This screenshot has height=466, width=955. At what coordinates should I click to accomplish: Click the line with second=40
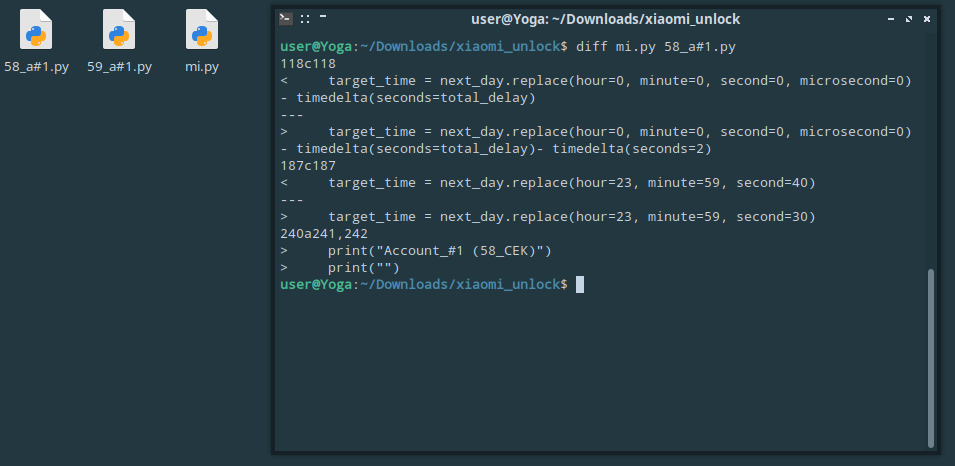point(548,183)
